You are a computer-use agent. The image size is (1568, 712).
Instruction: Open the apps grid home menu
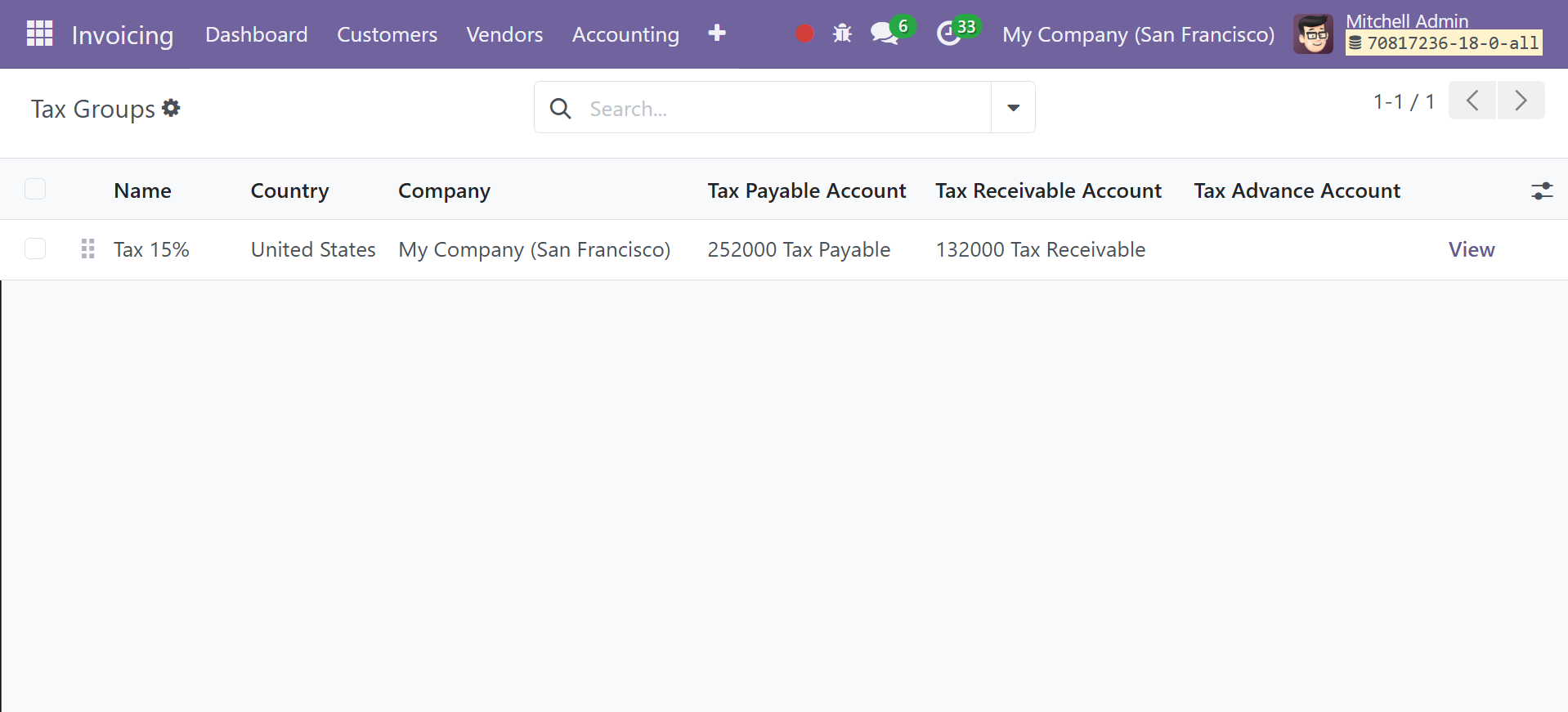pos(39,34)
